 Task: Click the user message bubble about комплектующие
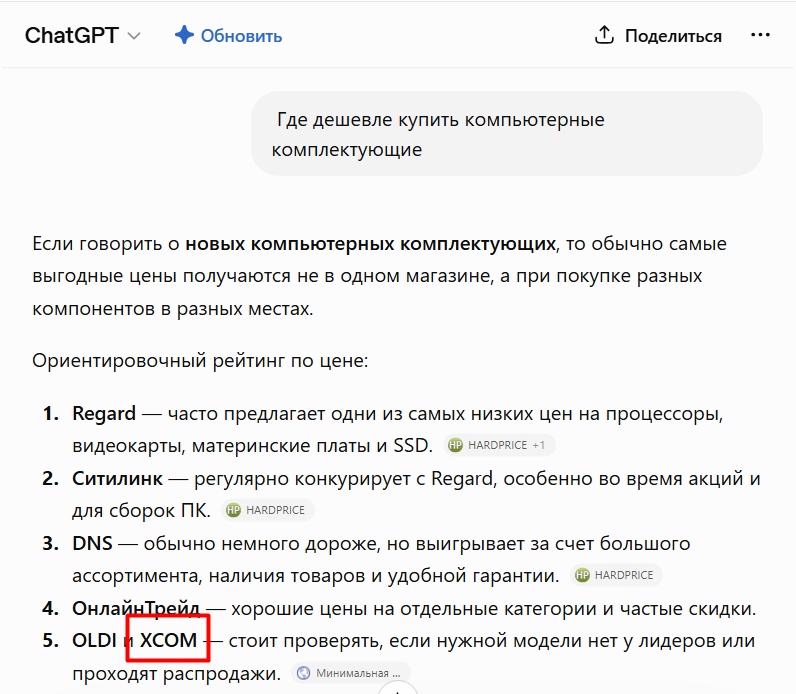pos(507,134)
